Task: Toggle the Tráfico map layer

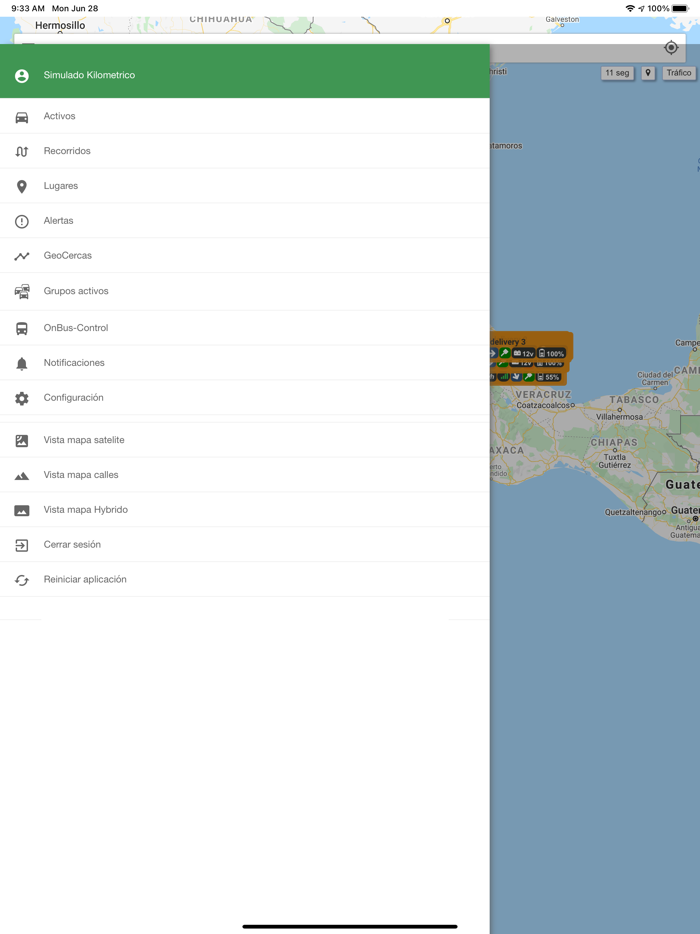Action: pos(679,73)
